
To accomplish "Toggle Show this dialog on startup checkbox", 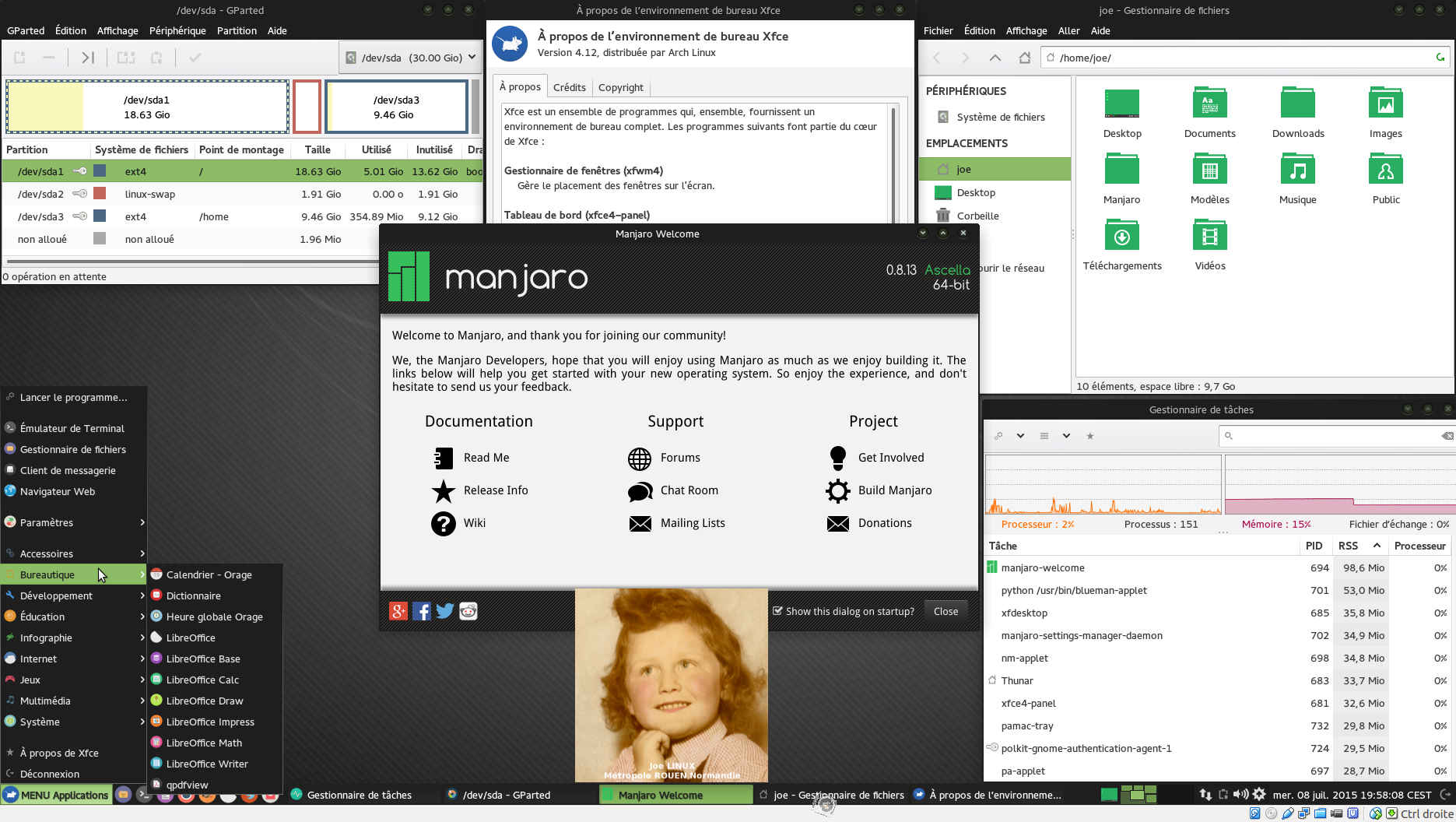I will [x=777, y=611].
